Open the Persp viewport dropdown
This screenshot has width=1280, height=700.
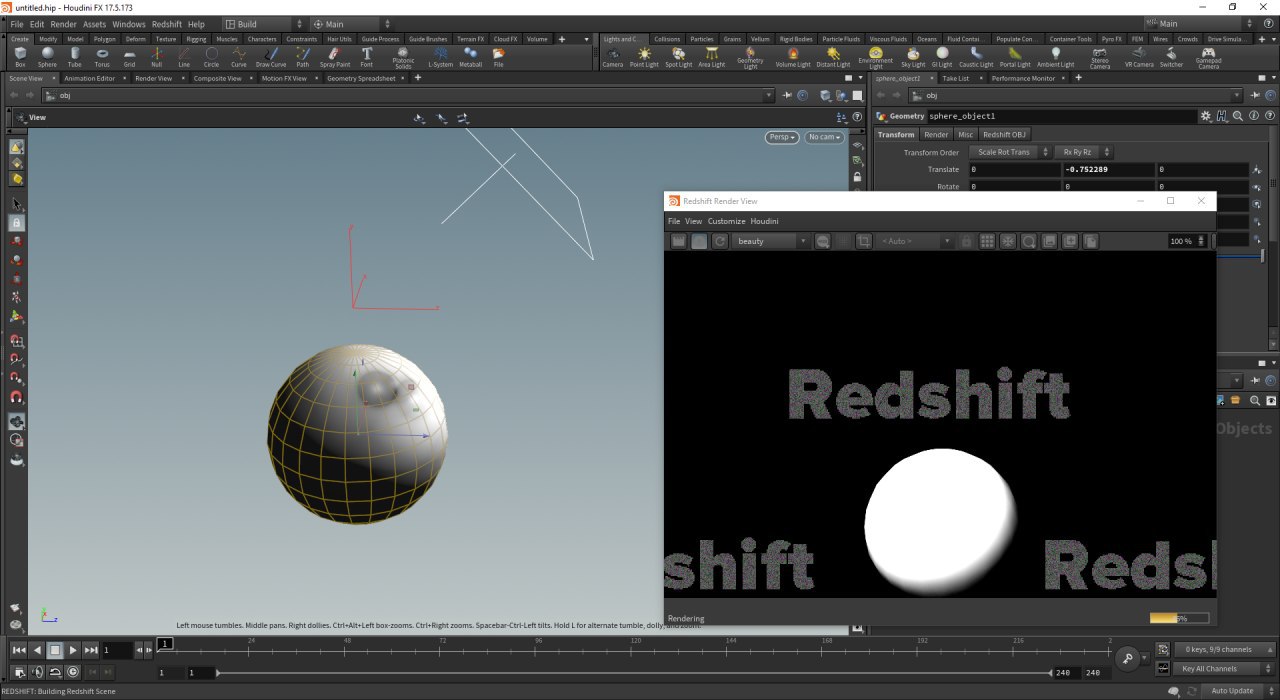point(783,137)
